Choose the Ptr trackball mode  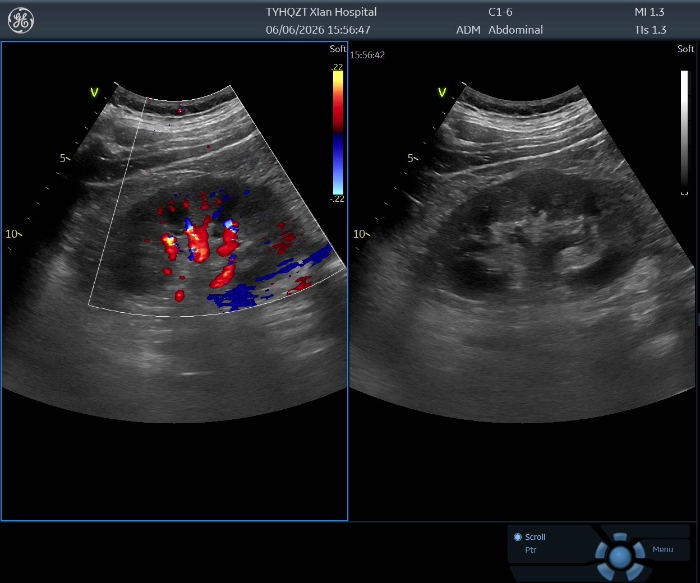click(530, 550)
